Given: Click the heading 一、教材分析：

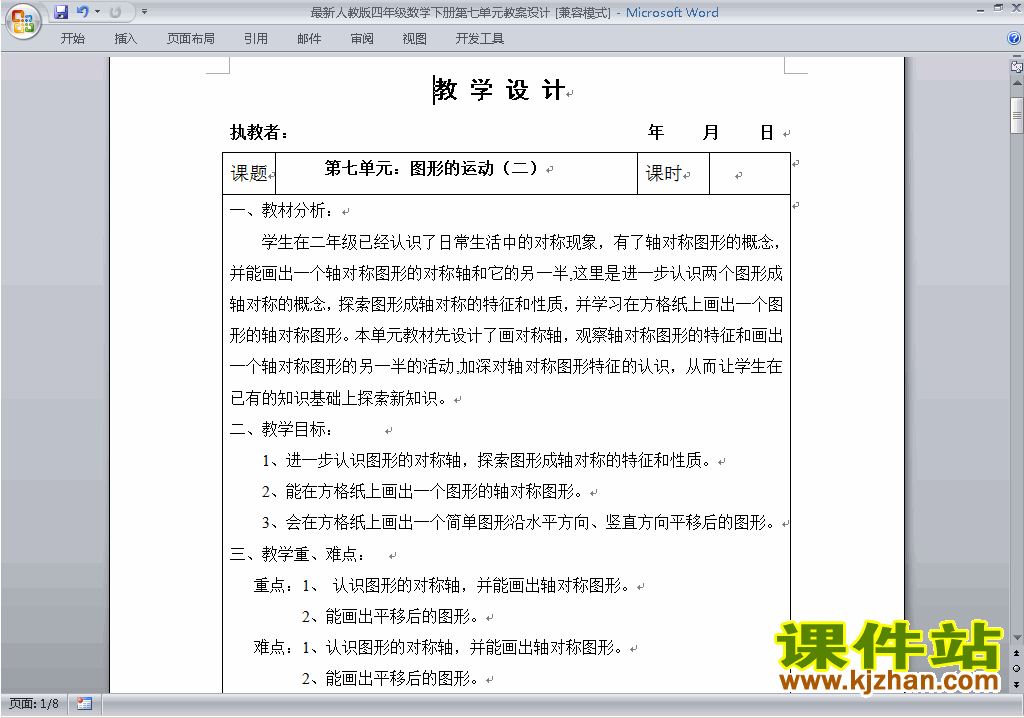Looking at the screenshot, I should tap(282, 210).
